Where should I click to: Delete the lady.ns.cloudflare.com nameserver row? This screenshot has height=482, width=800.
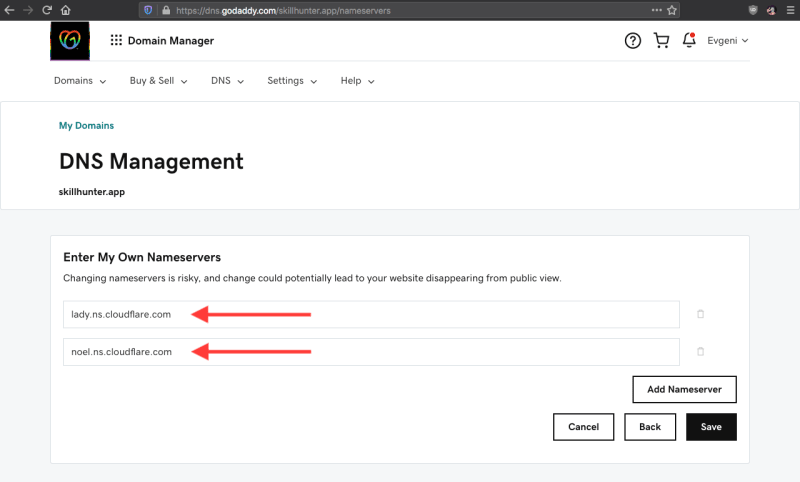click(x=701, y=314)
